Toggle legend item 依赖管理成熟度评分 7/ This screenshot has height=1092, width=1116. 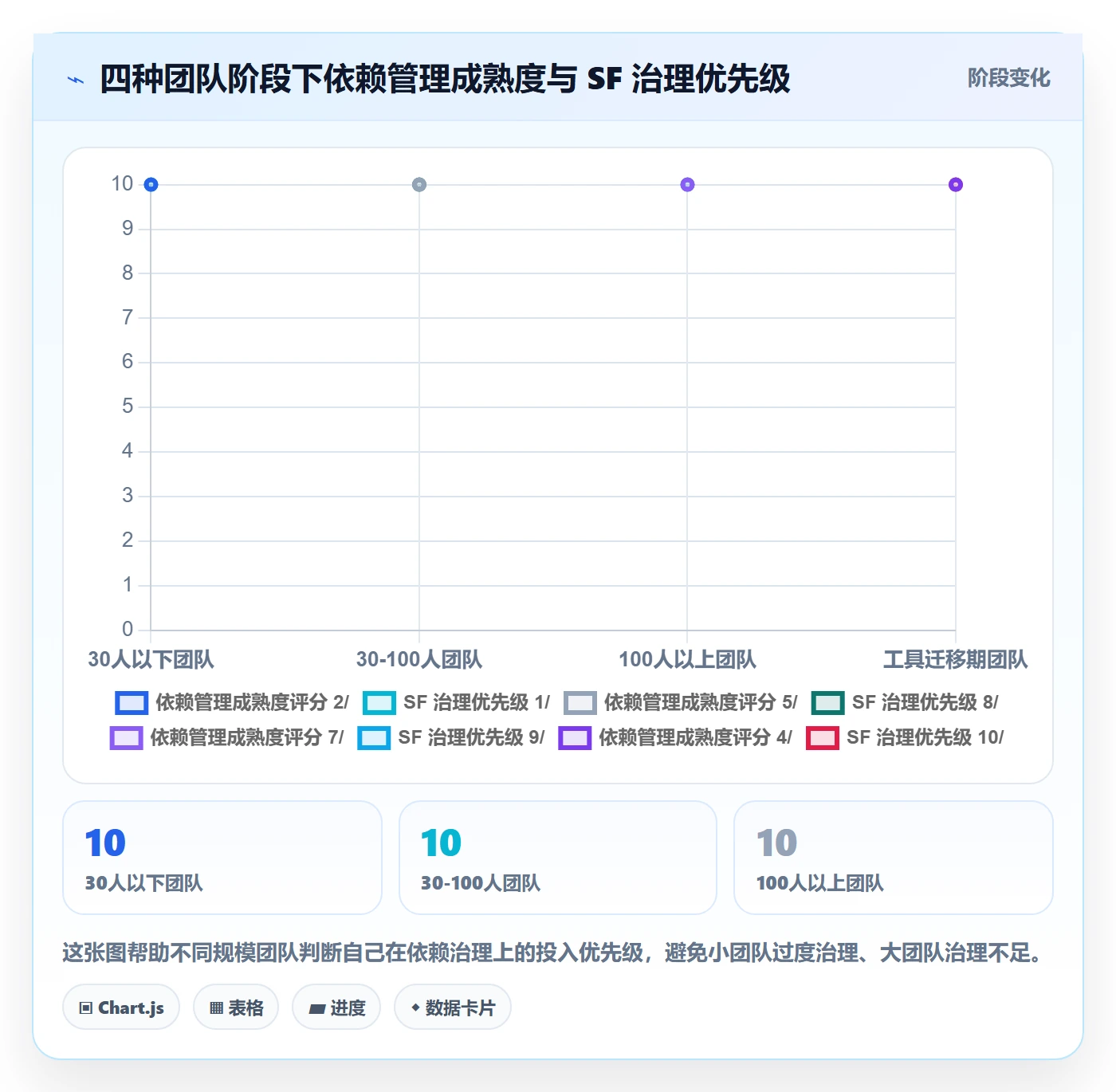pyautogui.click(x=227, y=737)
